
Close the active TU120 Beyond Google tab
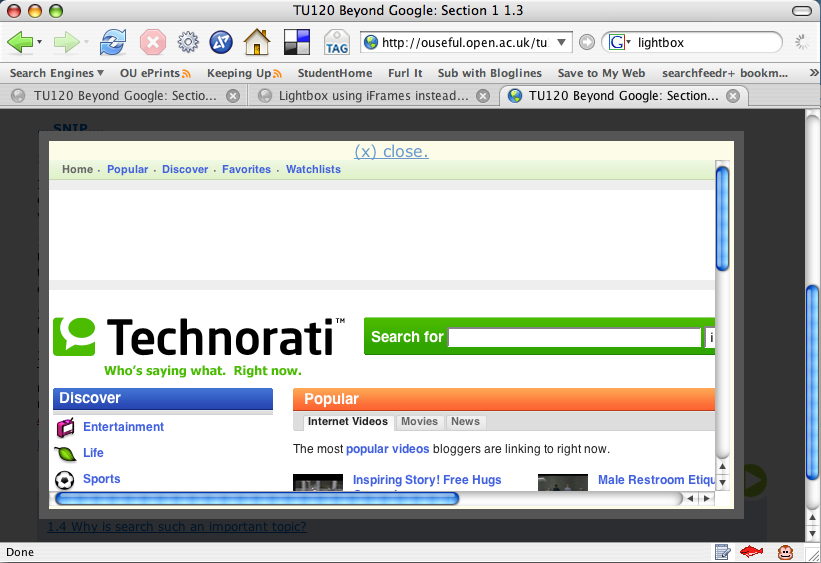coord(733,96)
